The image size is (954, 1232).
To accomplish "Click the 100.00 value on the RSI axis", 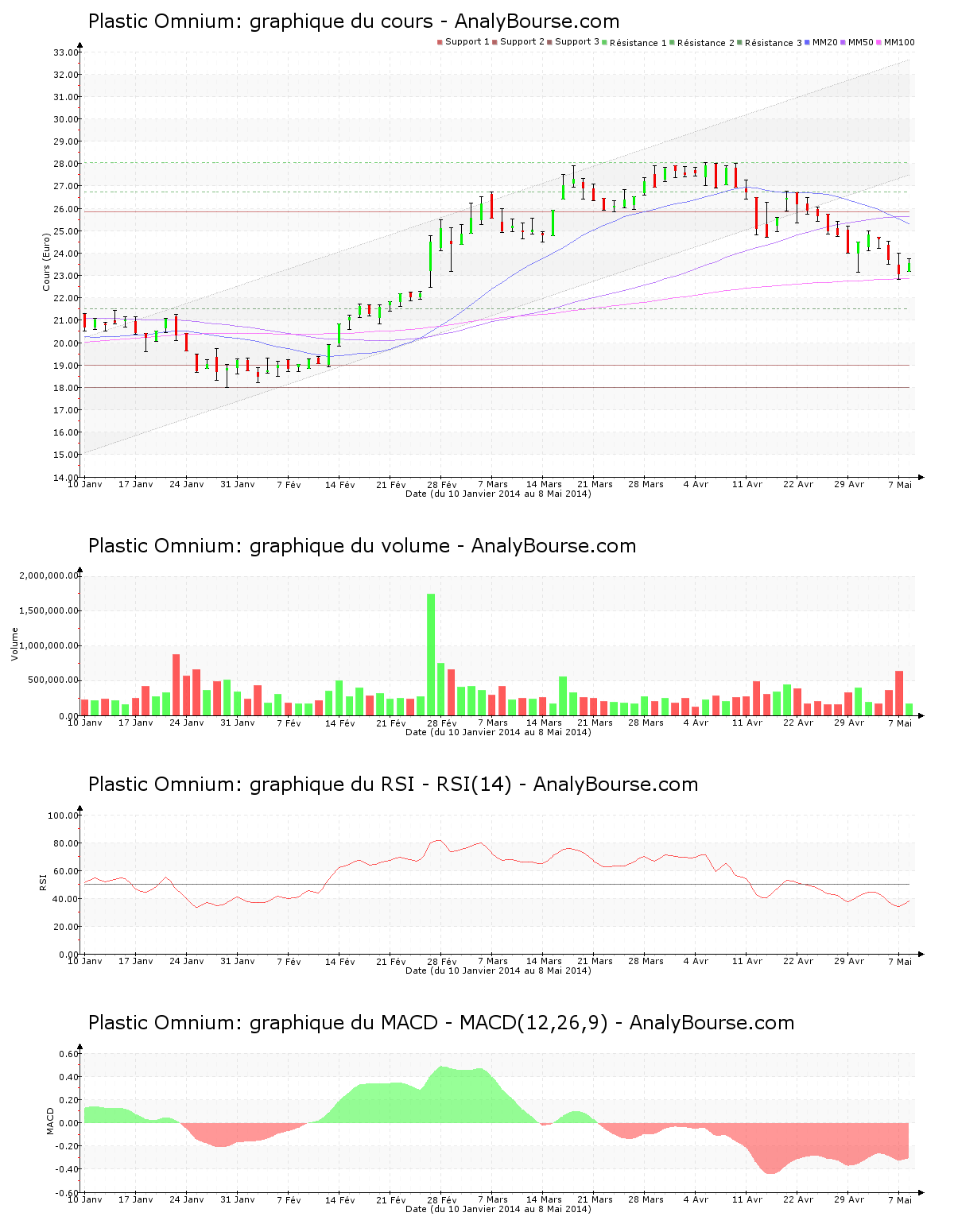I will coord(64,816).
